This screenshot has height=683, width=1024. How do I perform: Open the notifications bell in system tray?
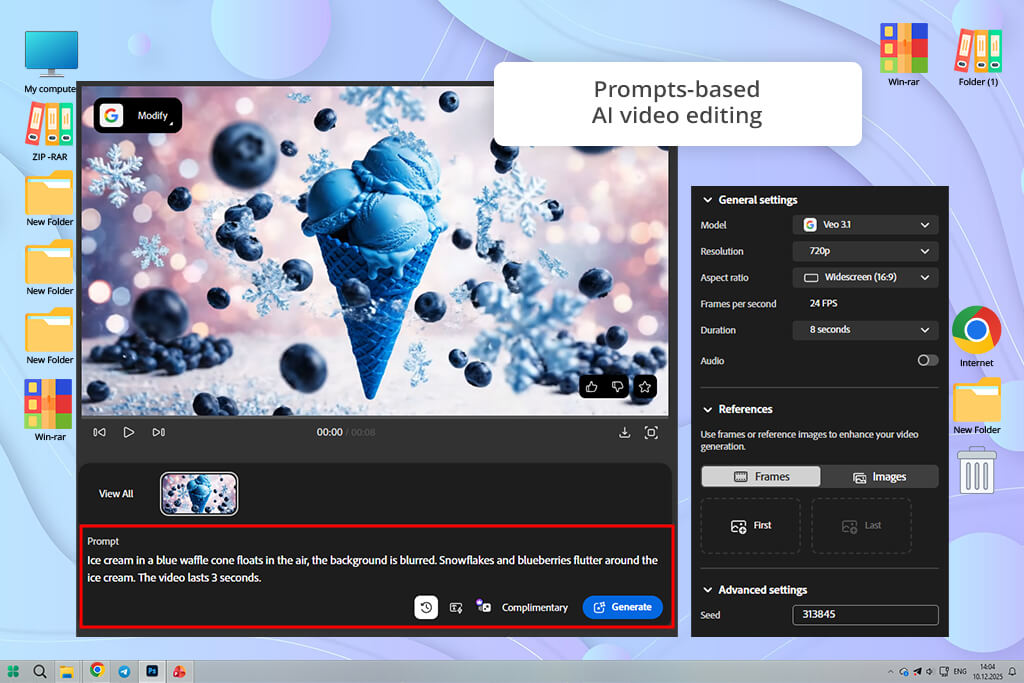click(1012, 671)
